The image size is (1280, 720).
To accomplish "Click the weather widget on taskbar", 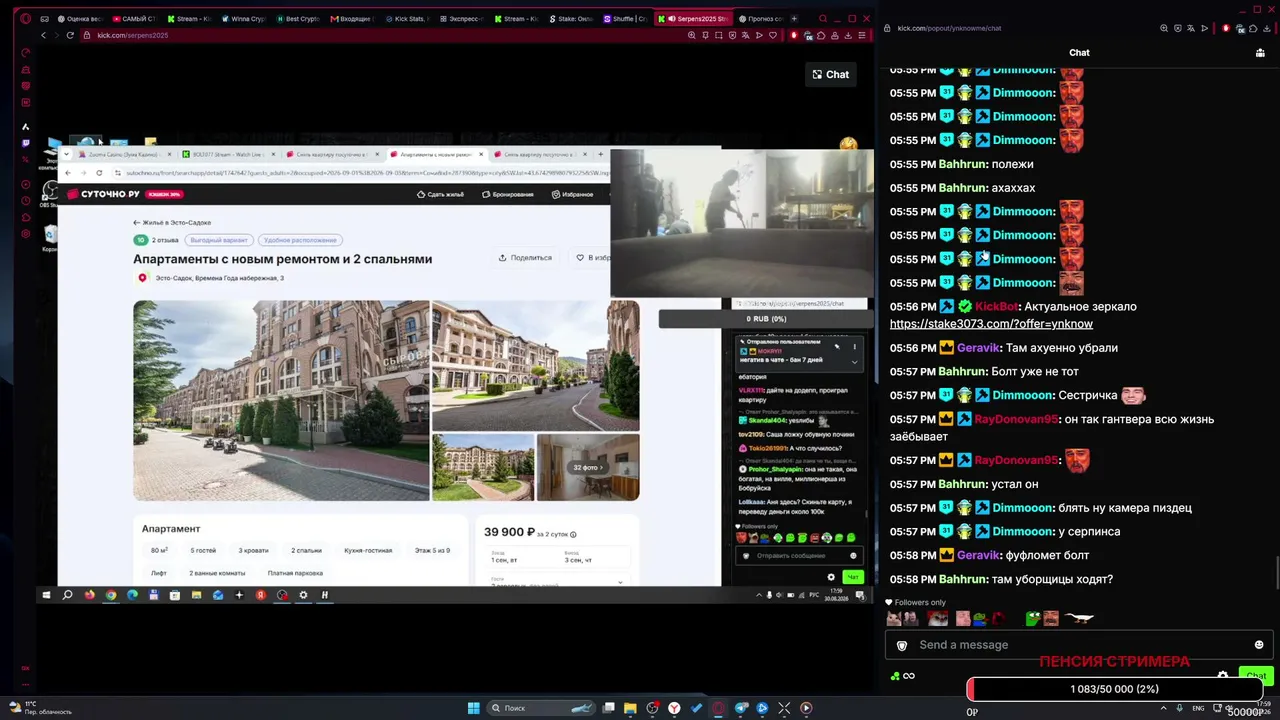I will pyautogui.click(x=40, y=708).
